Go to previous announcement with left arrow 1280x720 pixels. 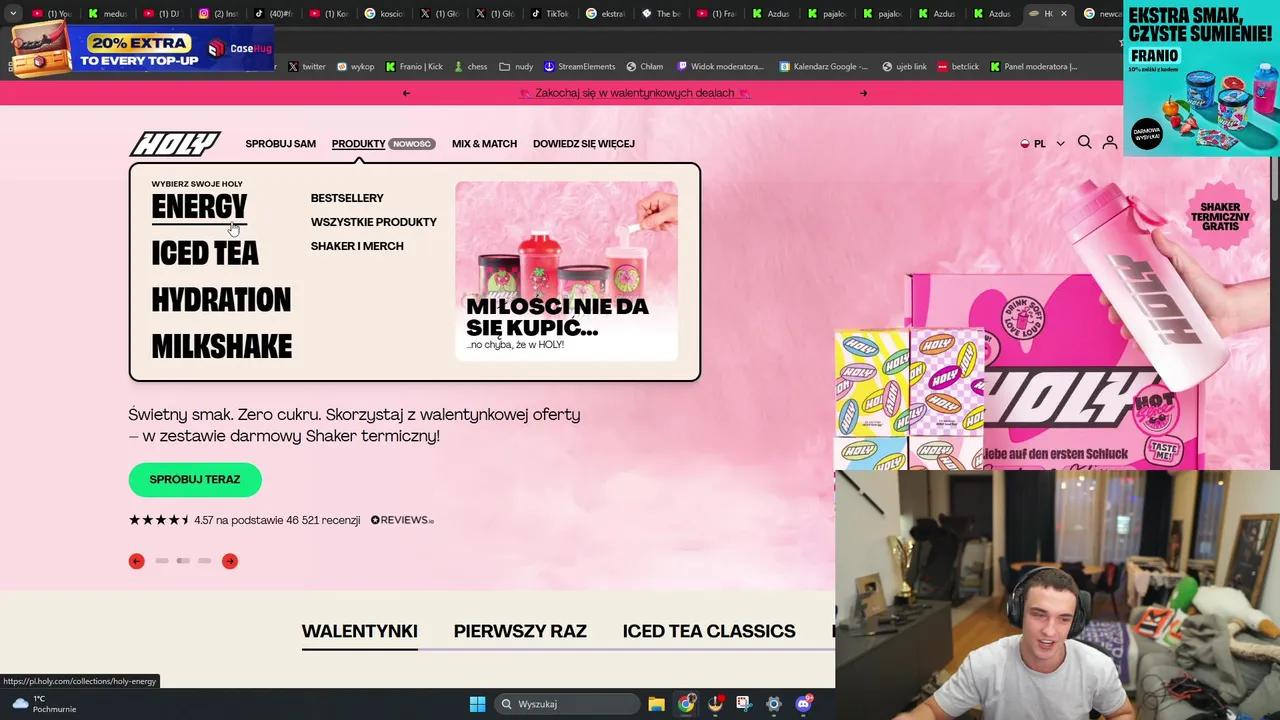(406, 93)
